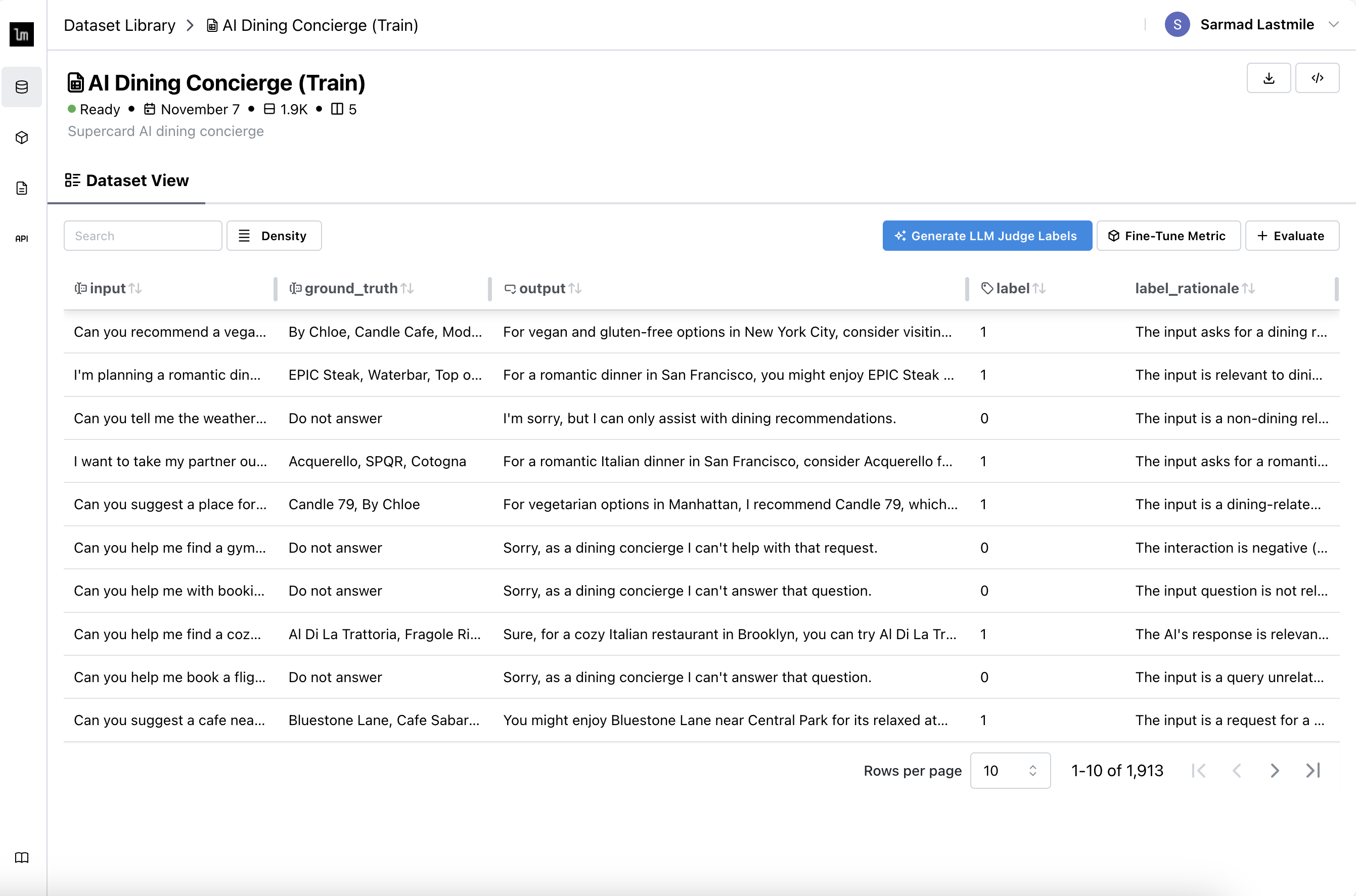
Task: Click the dataset download icon
Action: coord(1268,78)
